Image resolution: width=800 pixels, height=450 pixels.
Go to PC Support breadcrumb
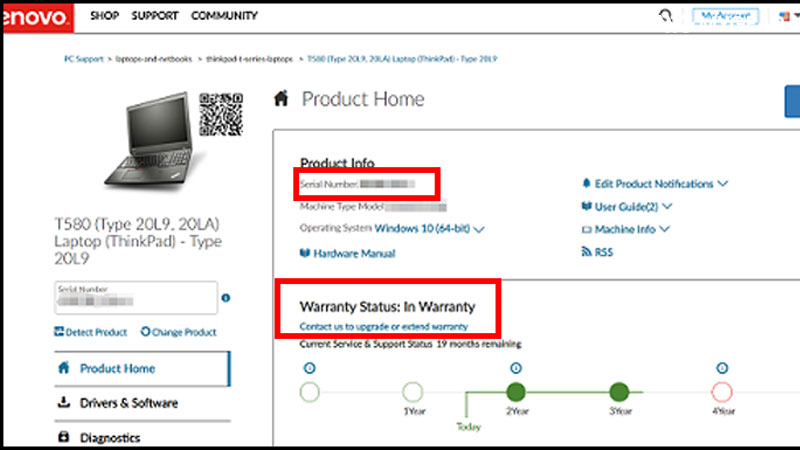pyautogui.click(x=84, y=59)
